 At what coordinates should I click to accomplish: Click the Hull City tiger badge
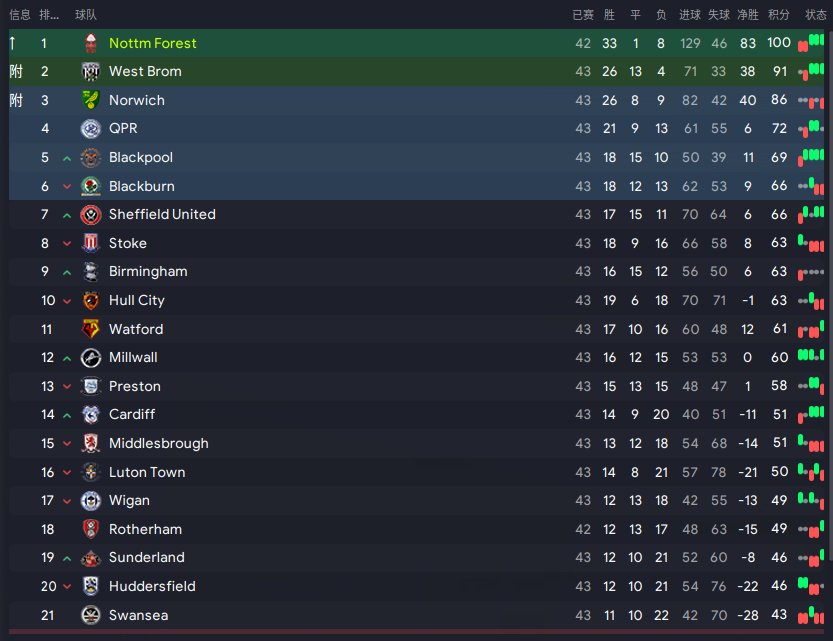click(91, 300)
